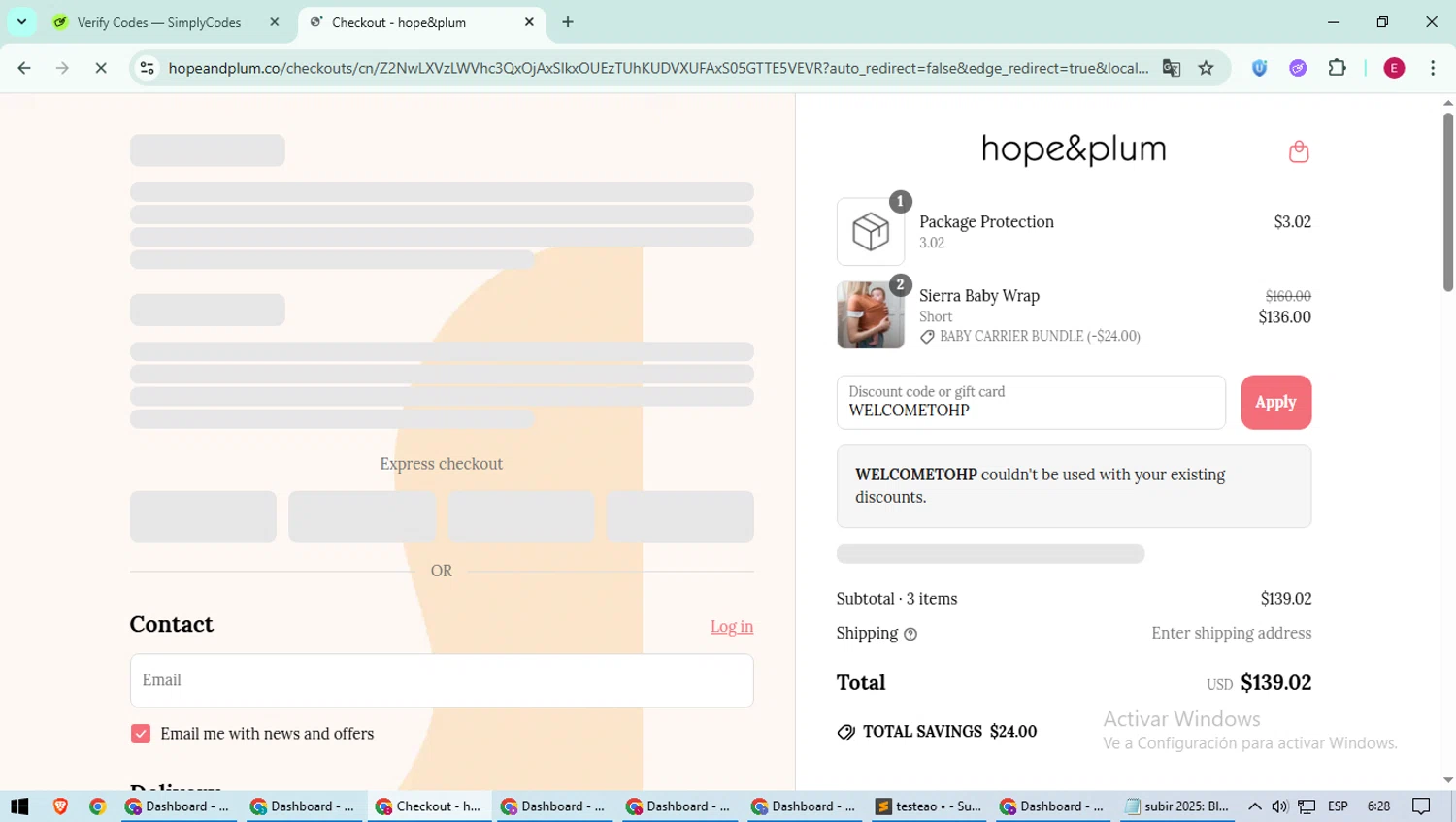
Task: Close the Checkout hope&plum tab
Action: tap(529, 22)
